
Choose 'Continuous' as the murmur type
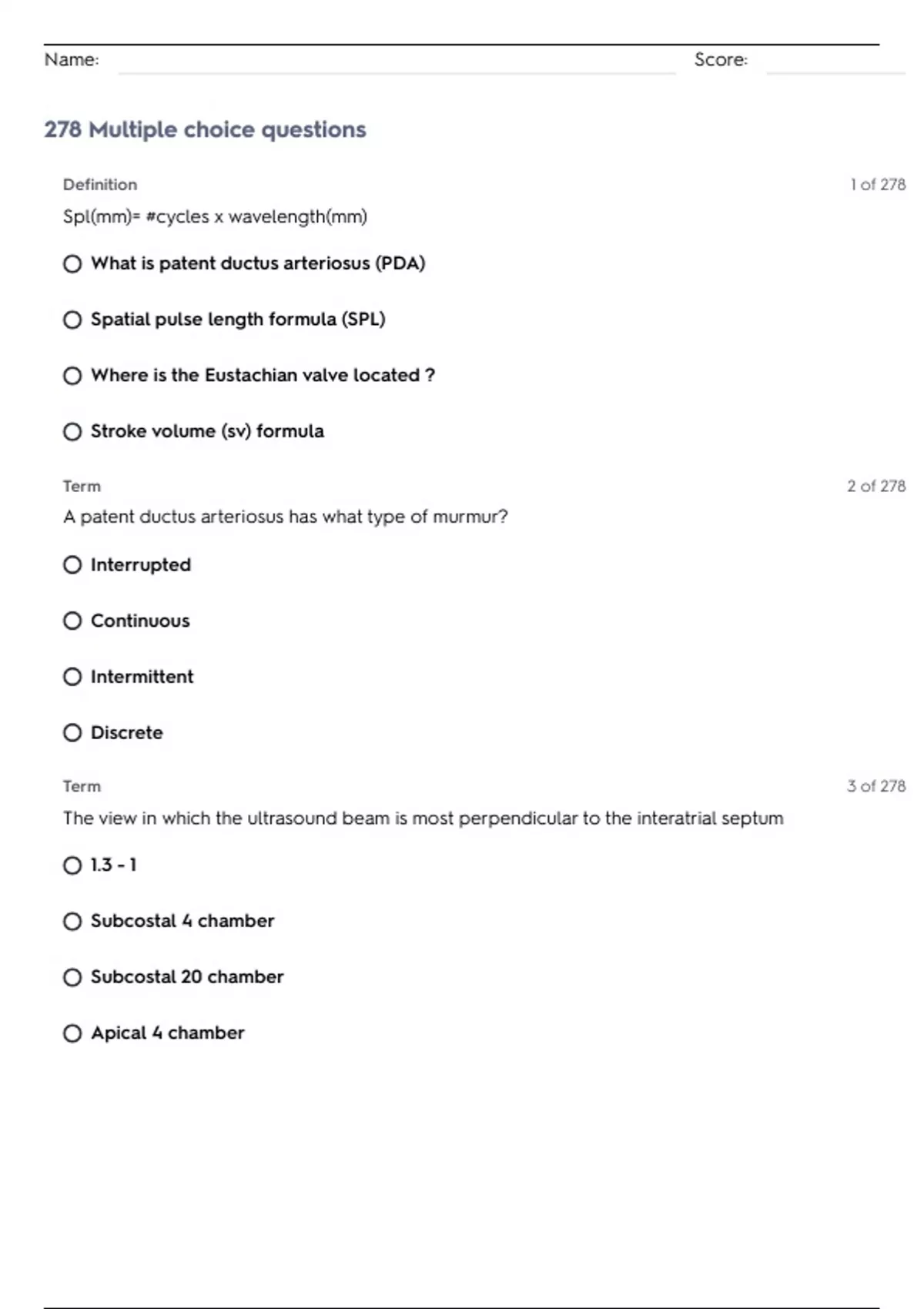[72, 621]
